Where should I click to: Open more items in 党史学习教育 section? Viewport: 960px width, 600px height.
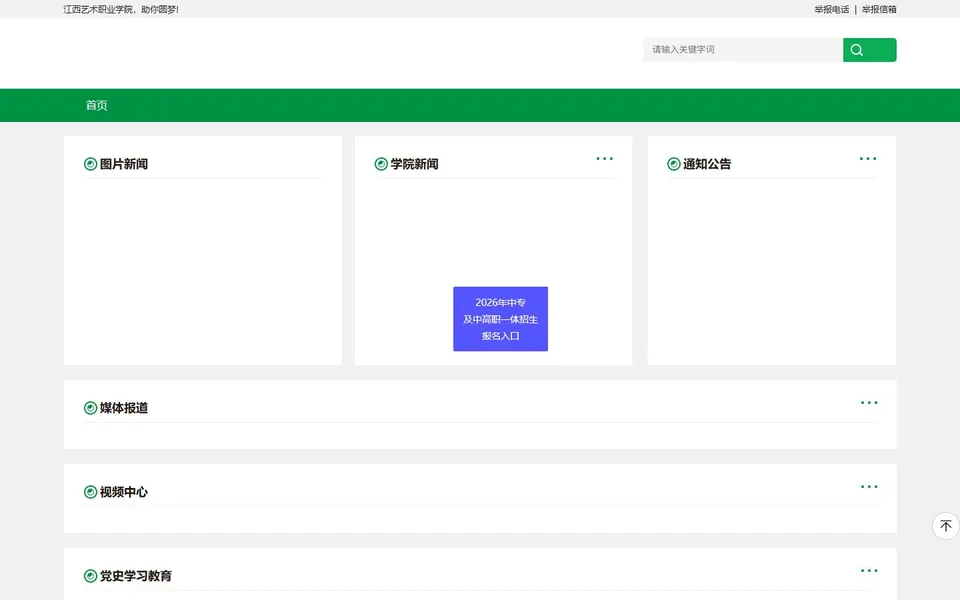pos(869,571)
